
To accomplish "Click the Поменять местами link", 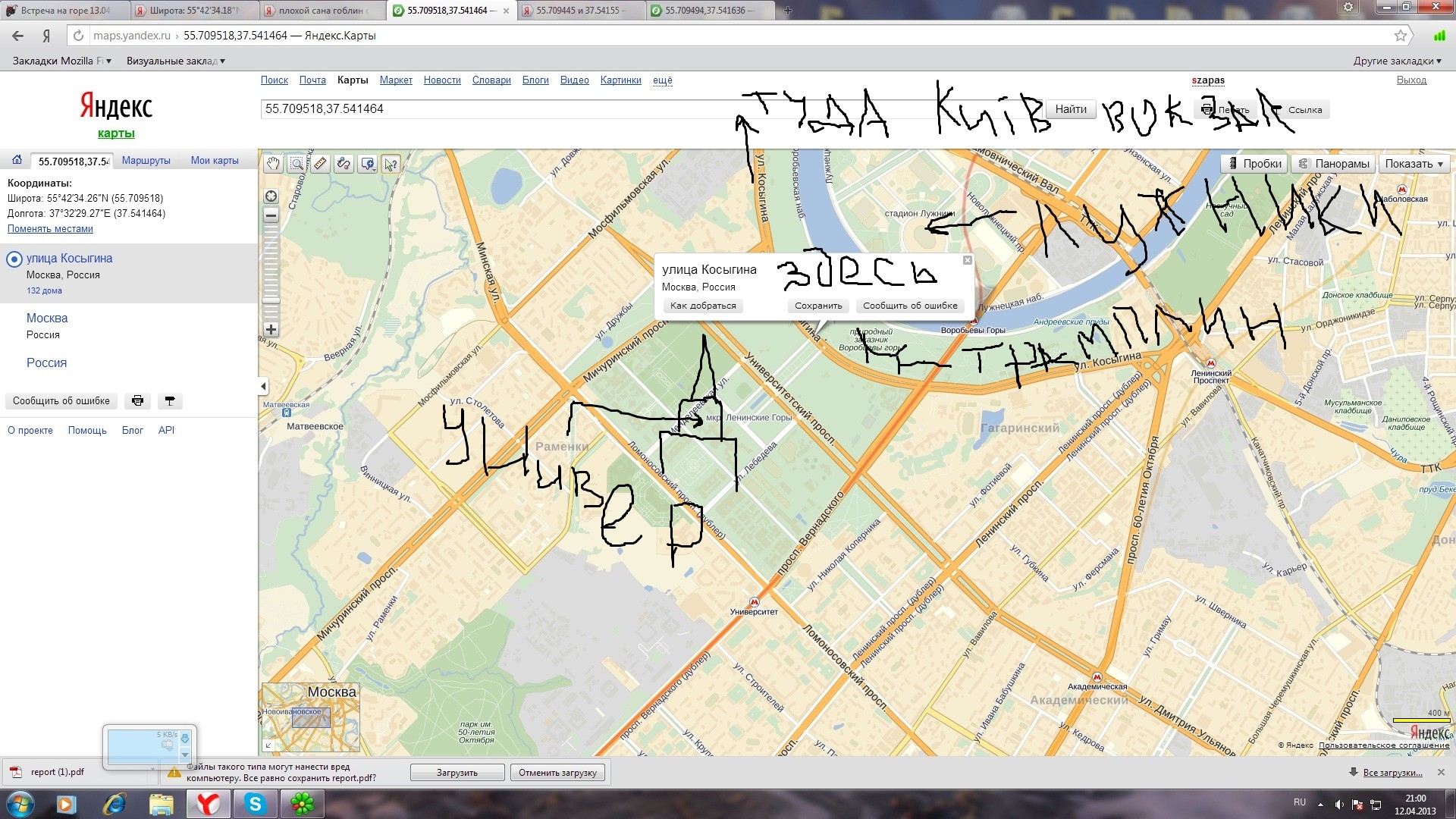I will point(50,229).
